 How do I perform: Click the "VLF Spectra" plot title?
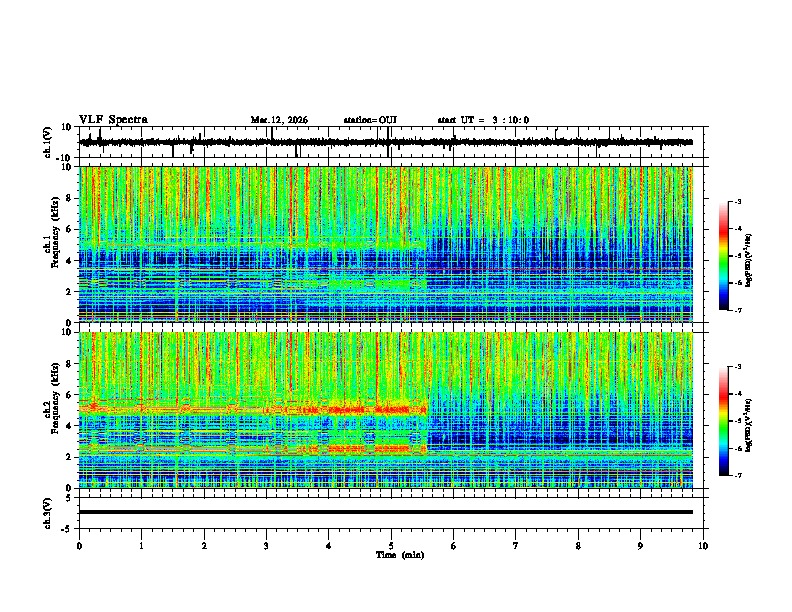click(x=113, y=120)
